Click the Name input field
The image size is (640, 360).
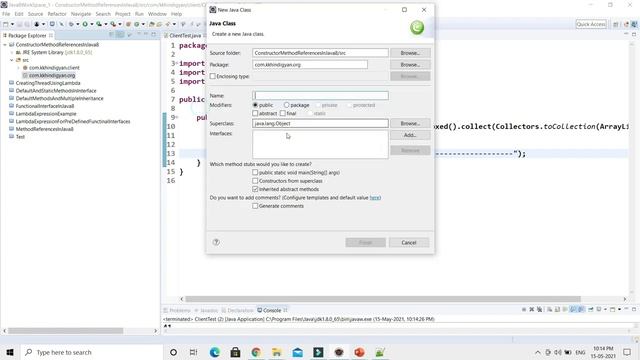320,96
